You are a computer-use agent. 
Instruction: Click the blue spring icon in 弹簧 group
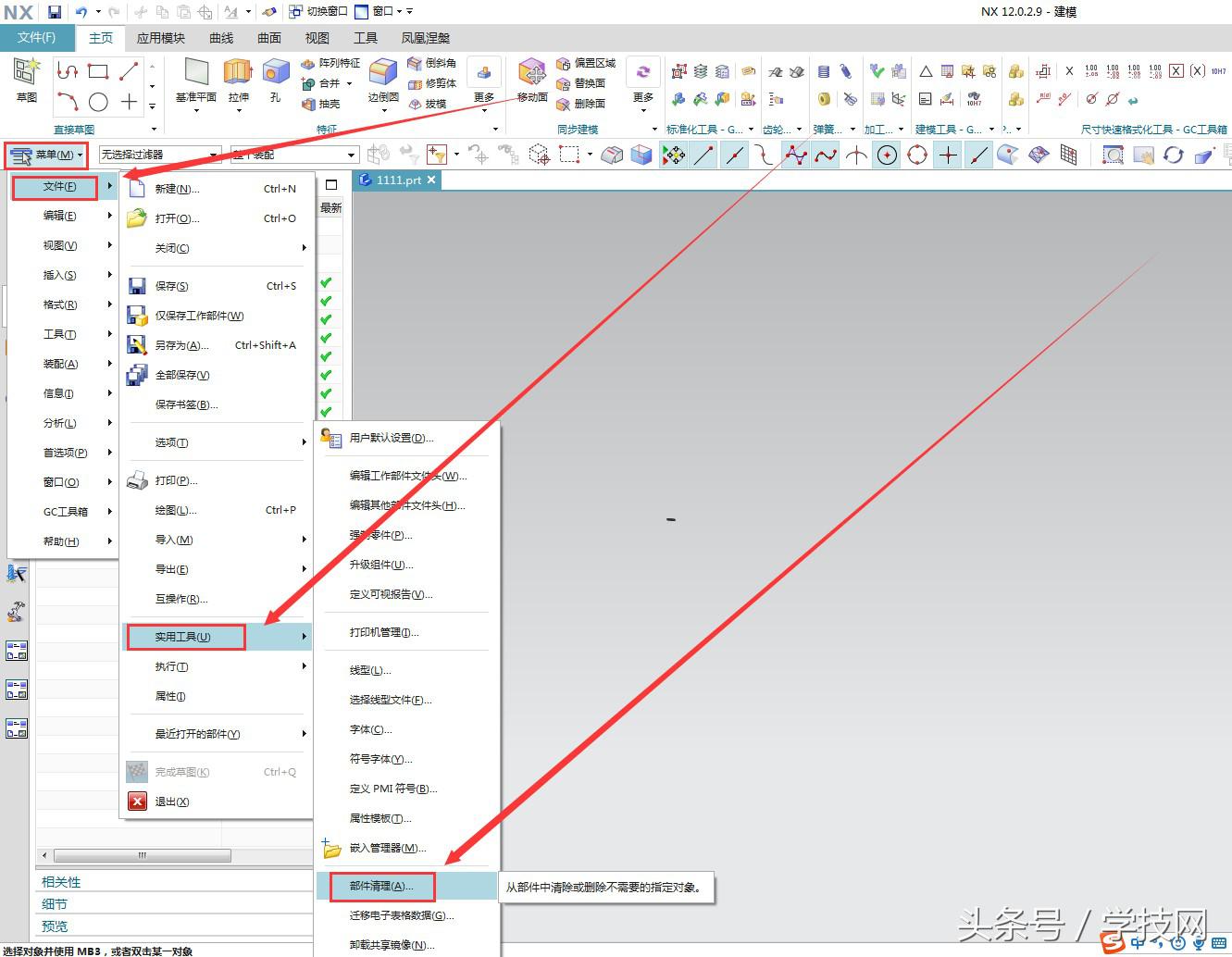(x=824, y=72)
